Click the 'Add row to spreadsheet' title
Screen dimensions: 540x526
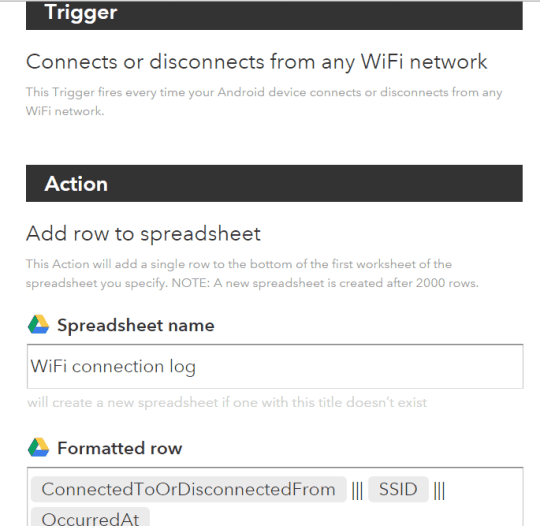143,234
